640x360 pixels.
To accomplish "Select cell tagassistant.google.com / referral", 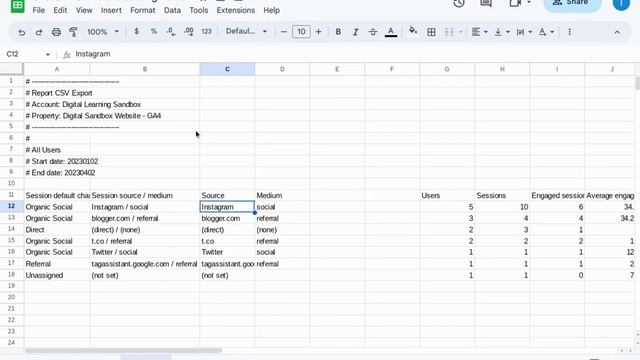I will 144,264.
